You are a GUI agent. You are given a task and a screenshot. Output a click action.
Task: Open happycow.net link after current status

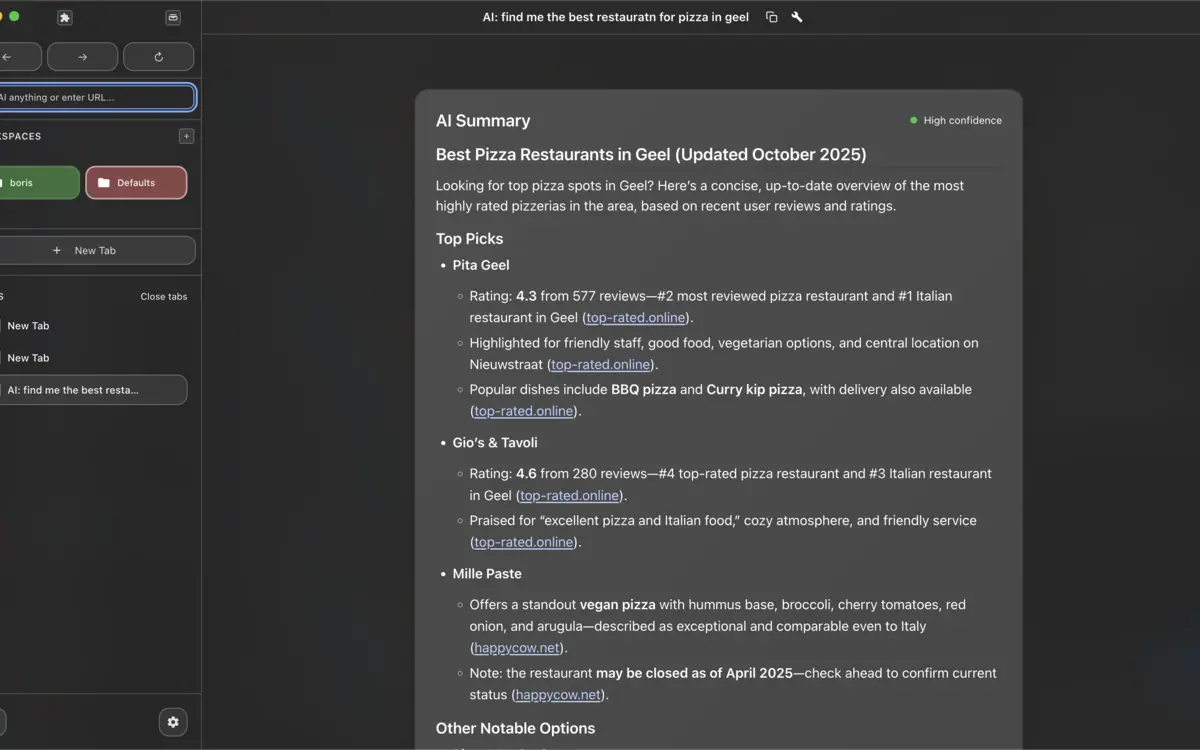pyautogui.click(x=558, y=695)
